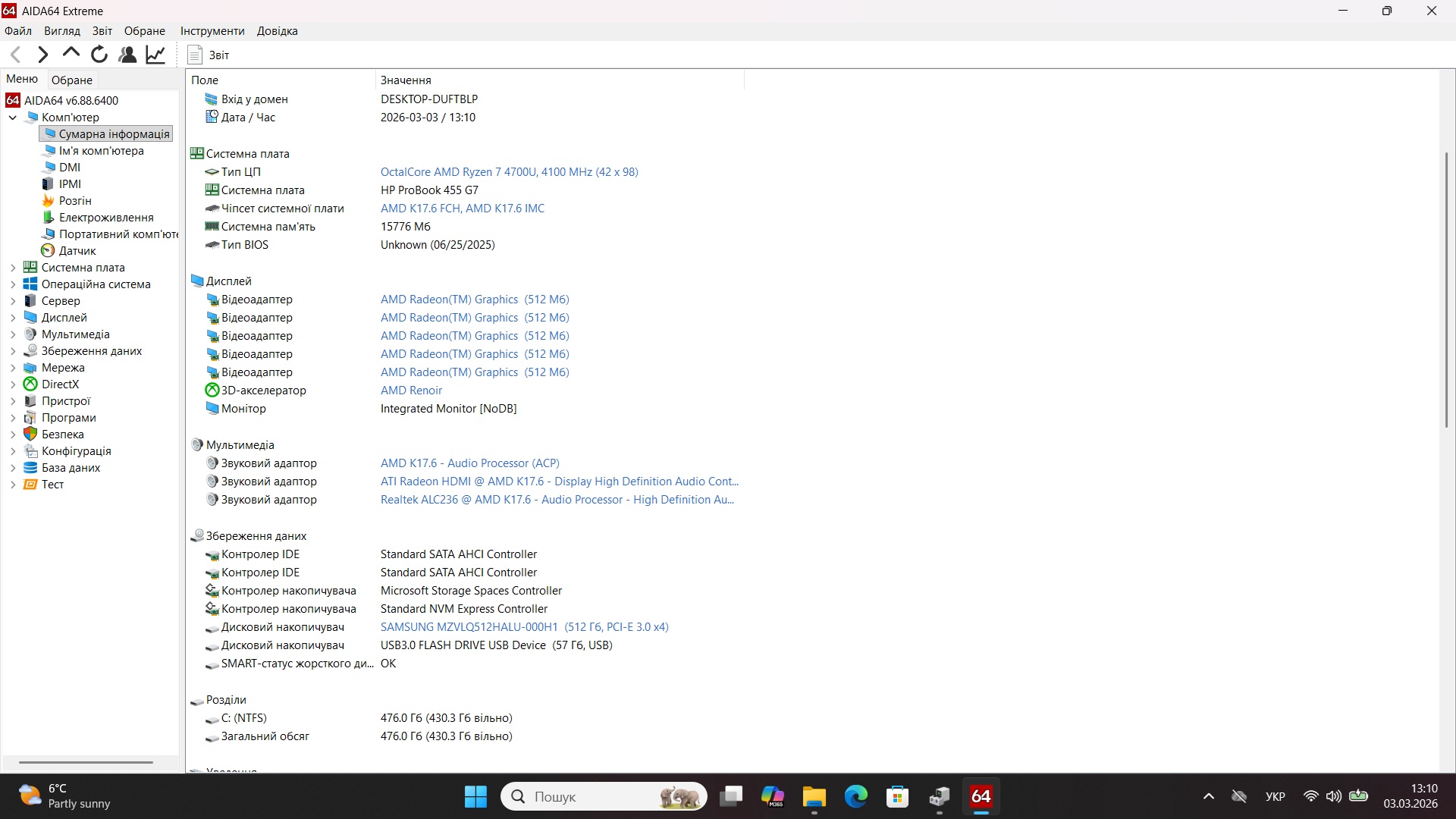Open the user preferences icon on toolbar
The height and width of the screenshot is (819, 1456).
coord(127,54)
